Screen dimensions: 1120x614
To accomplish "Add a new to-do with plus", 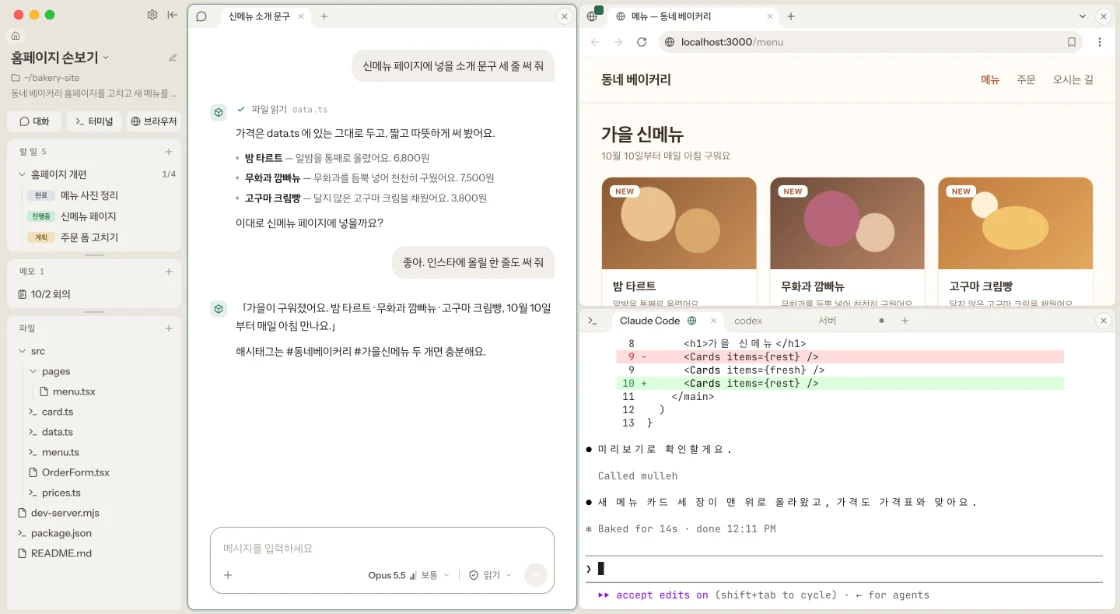I will (169, 151).
